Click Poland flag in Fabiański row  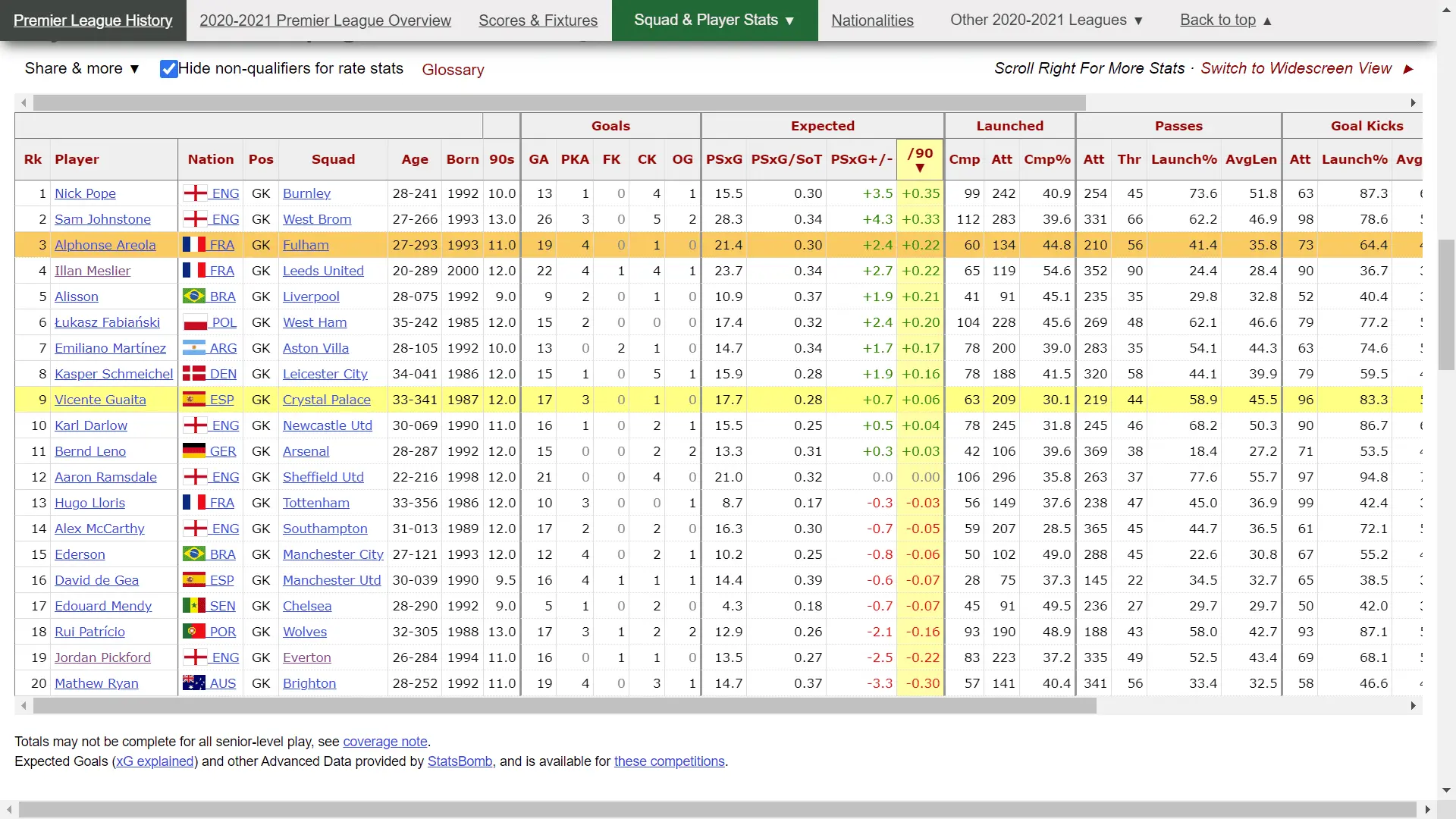(195, 322)
